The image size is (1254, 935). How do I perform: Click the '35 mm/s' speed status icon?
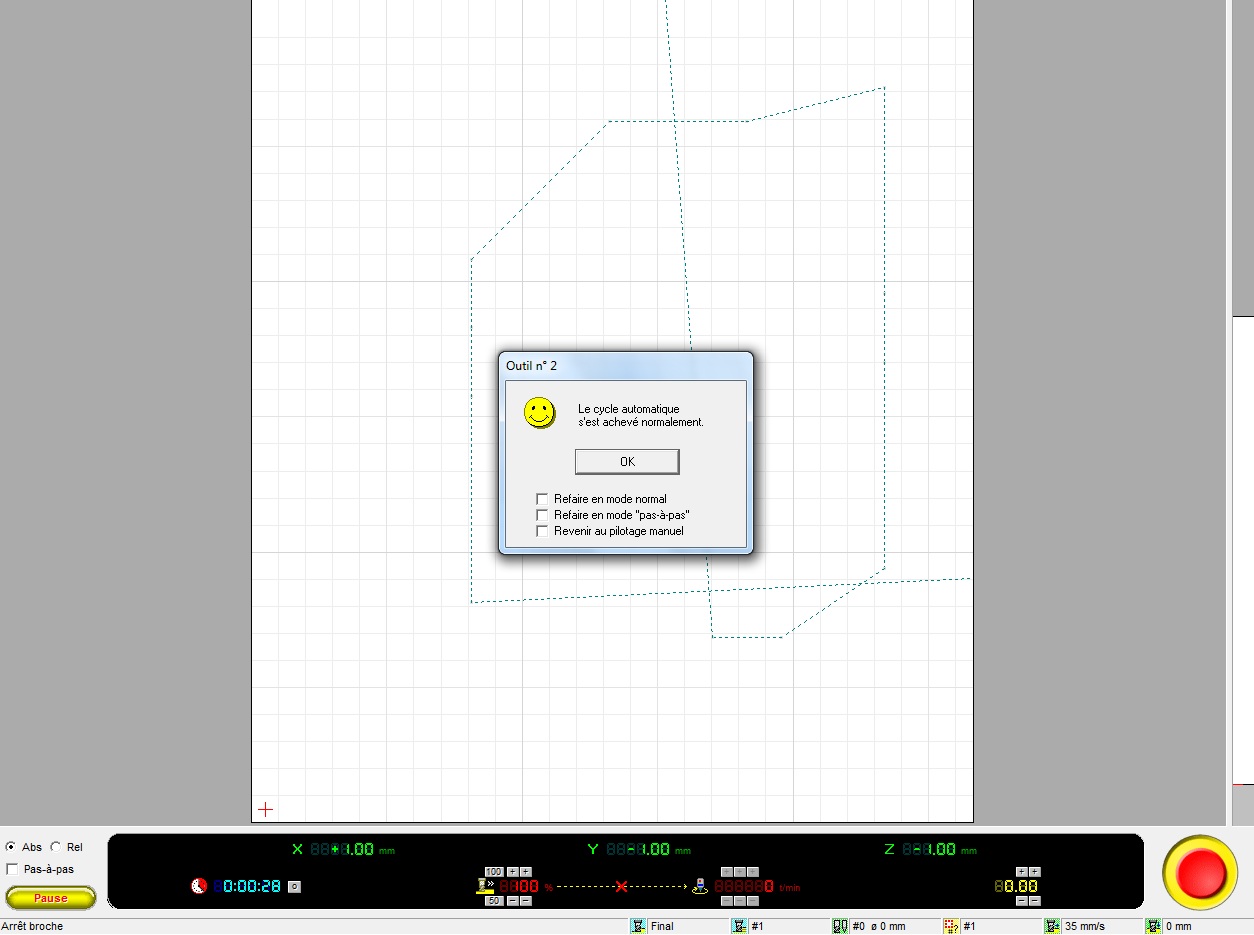click(1052, 926)
